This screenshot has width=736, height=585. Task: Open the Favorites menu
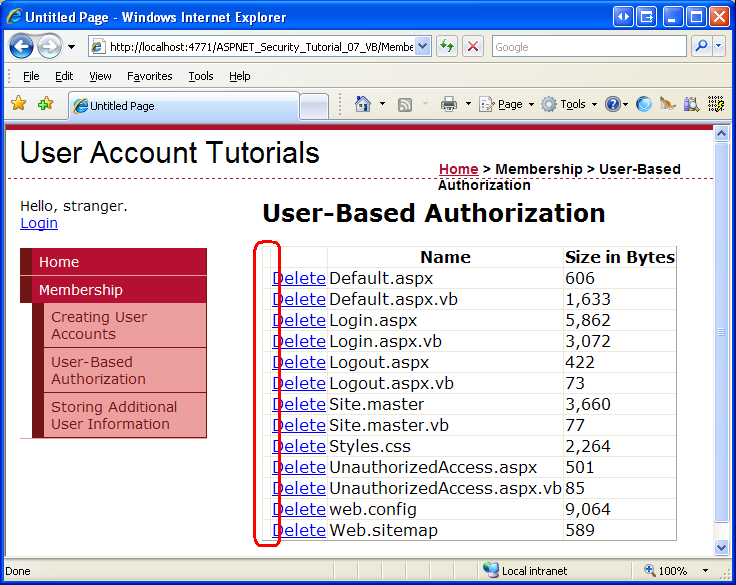150,76
